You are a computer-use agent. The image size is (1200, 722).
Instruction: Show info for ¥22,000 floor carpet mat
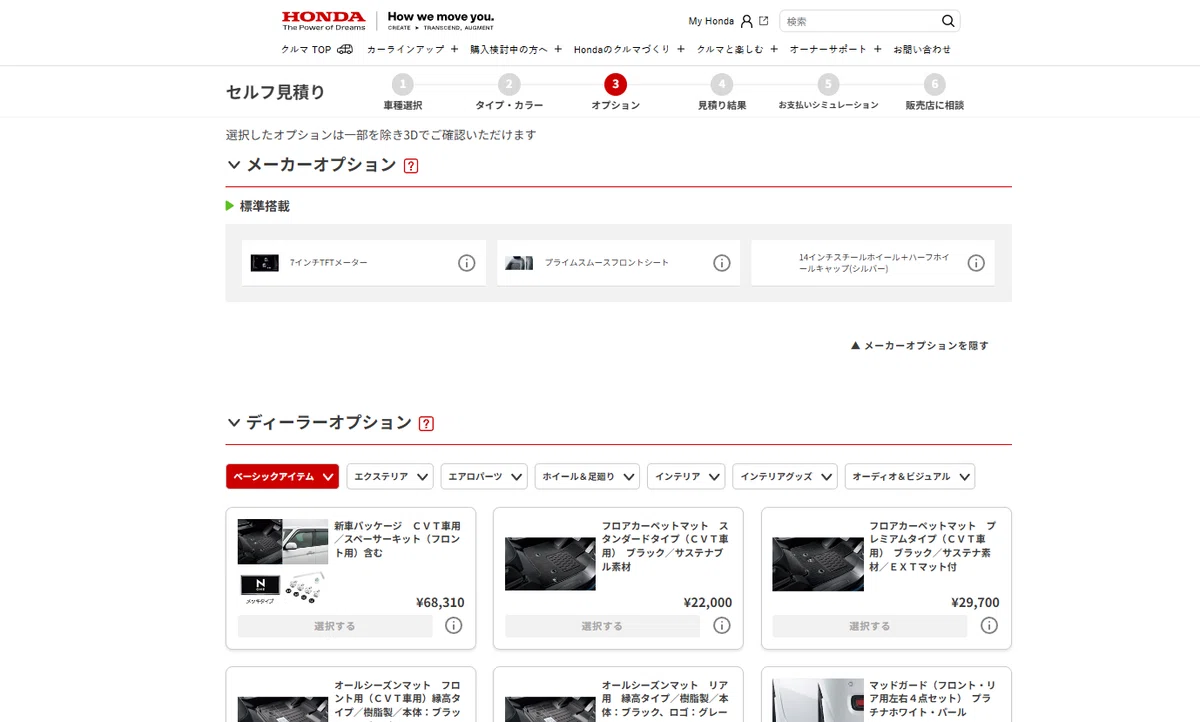(722, 626)
